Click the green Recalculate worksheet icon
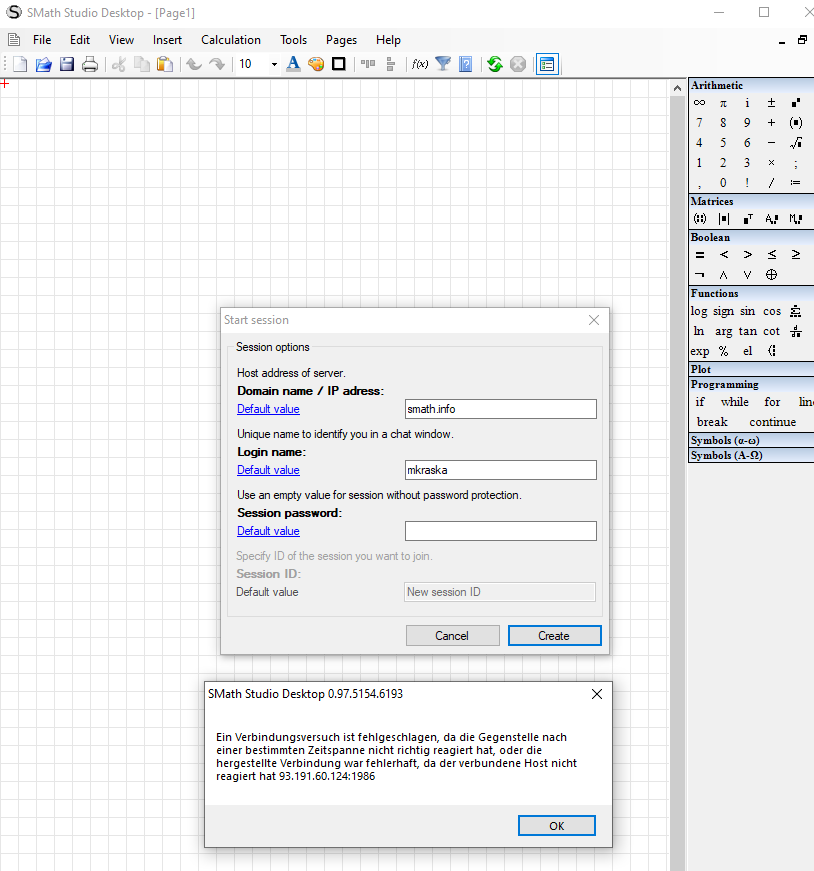 click(494, 64)
